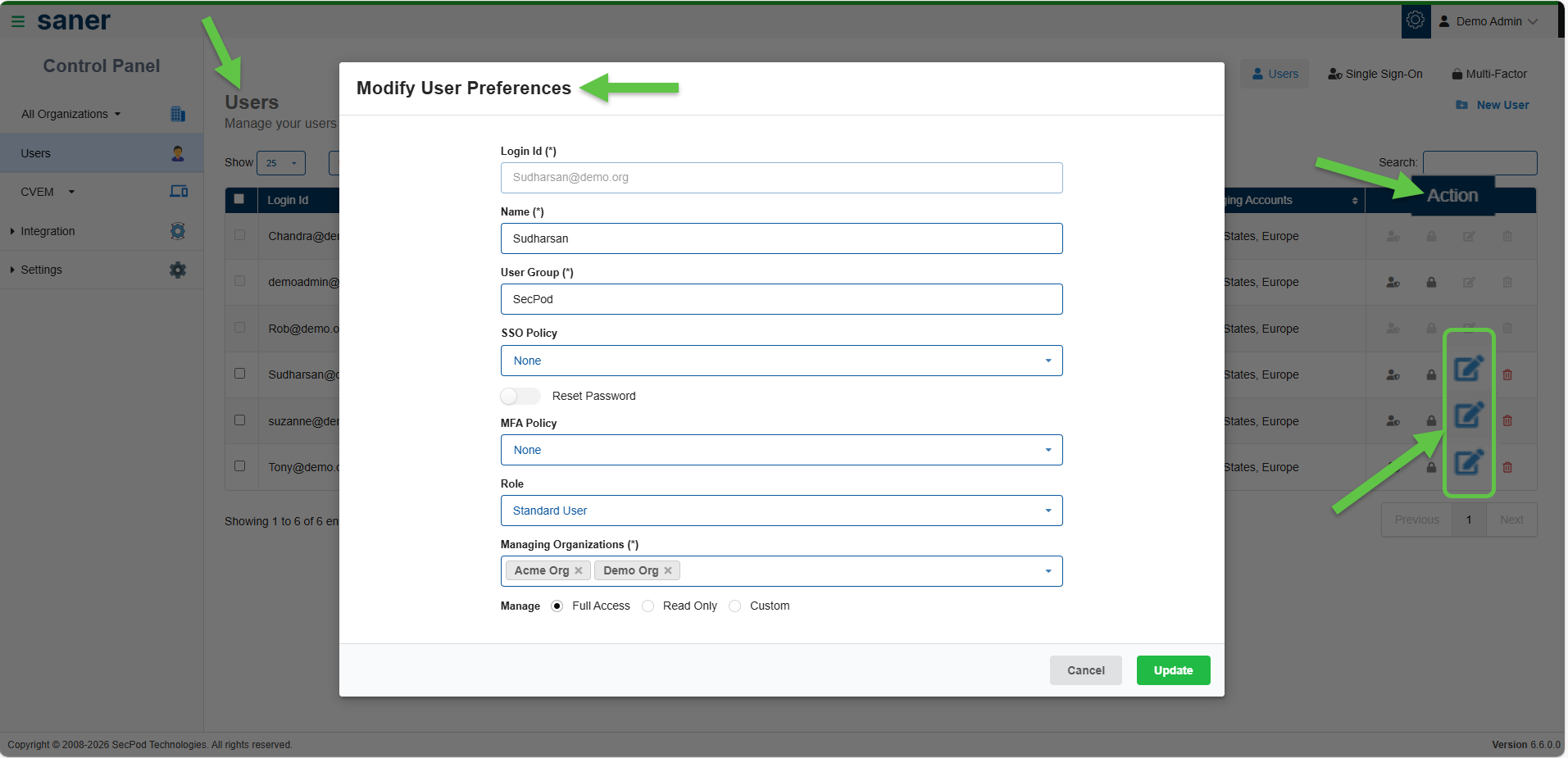
Task: Select the Read Only radio button
Action: pos(648,606)
